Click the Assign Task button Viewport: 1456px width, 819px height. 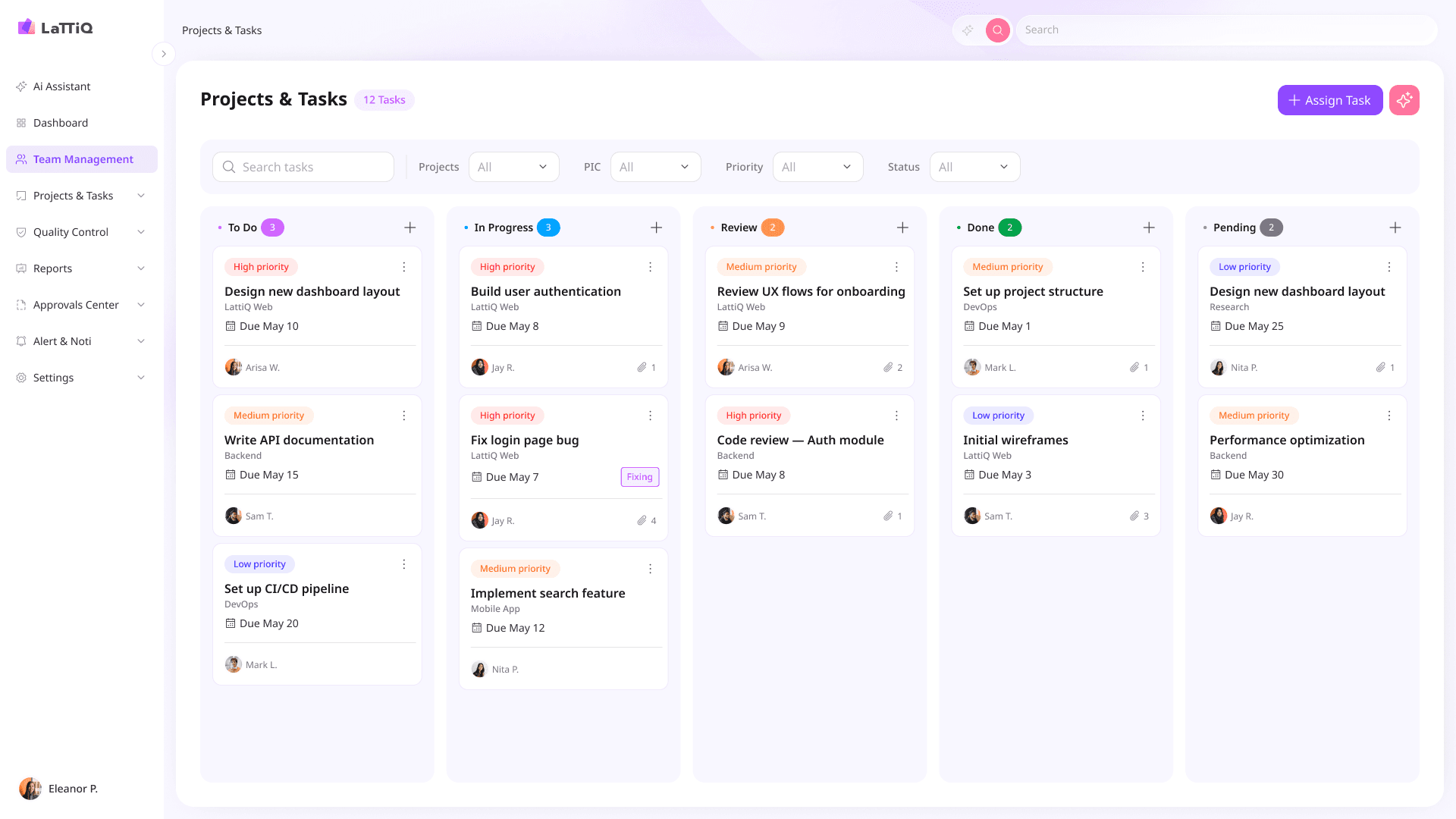point(1329,100)
